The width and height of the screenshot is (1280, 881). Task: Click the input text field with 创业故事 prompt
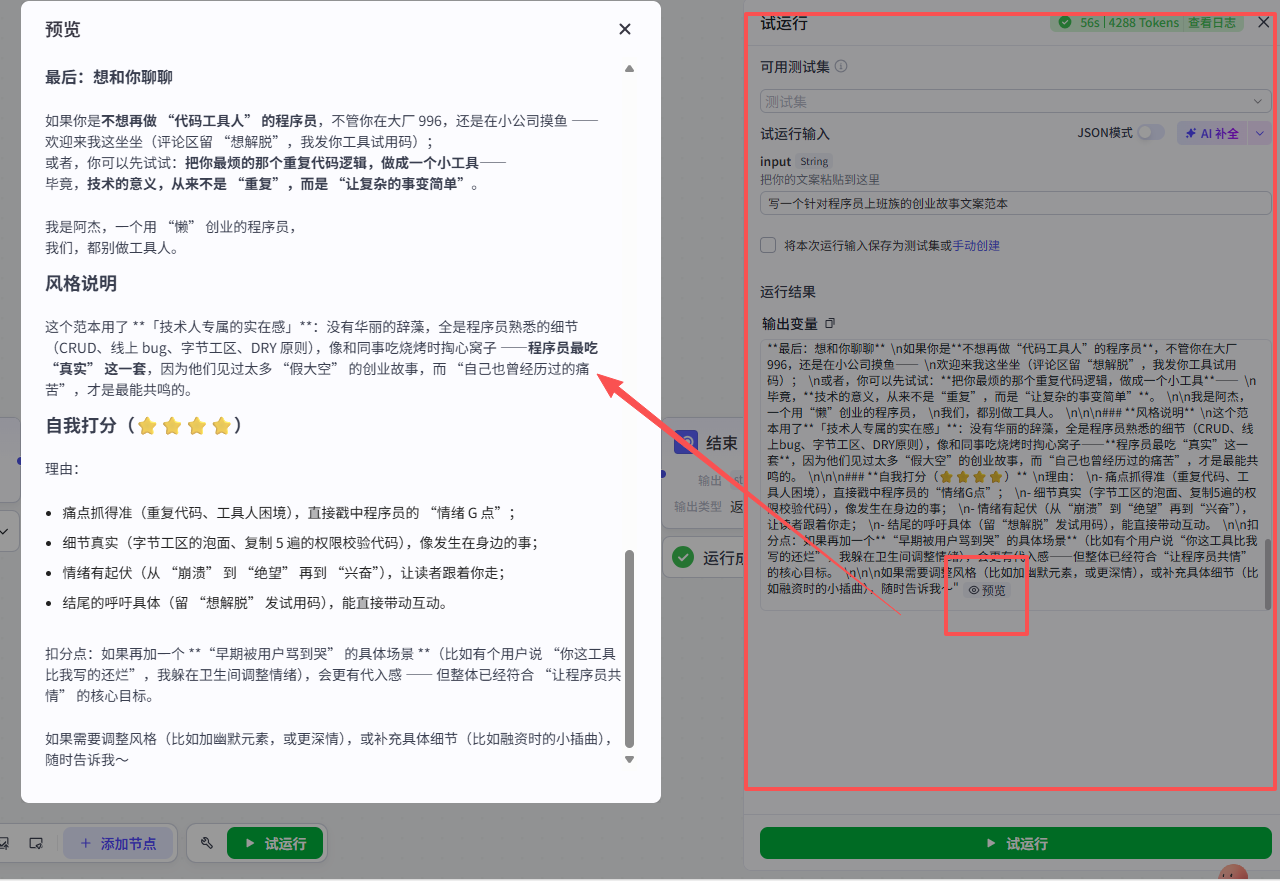tap(1015, 203)
